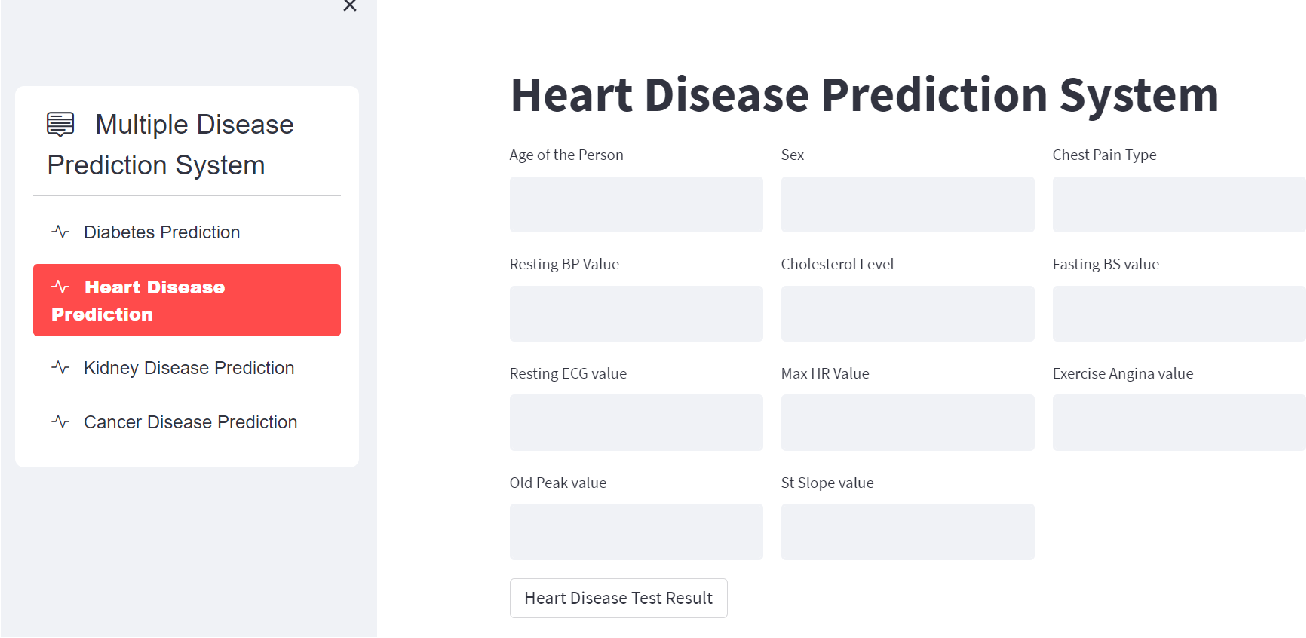The image size is (1306, 638).
Task: Select Heart Disease Prediction in the sidebar
Action: click(186, 299)
